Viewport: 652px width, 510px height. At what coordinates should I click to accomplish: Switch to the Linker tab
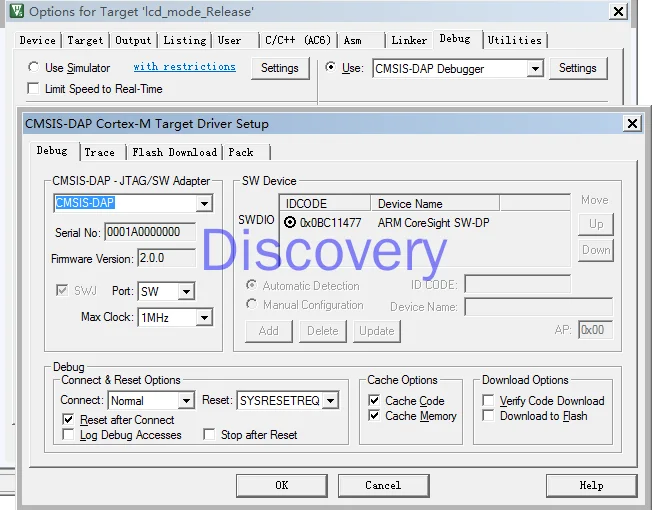pyautogui.click(x=409, y=40)
